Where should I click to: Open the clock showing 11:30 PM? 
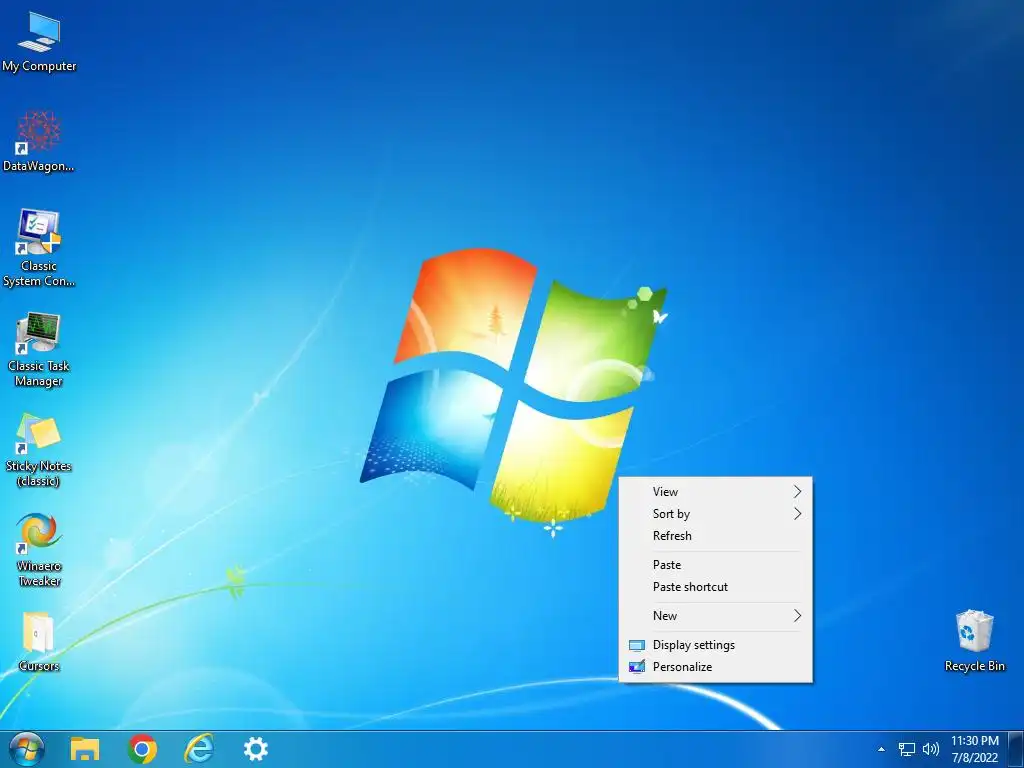[x=974, y=749]
